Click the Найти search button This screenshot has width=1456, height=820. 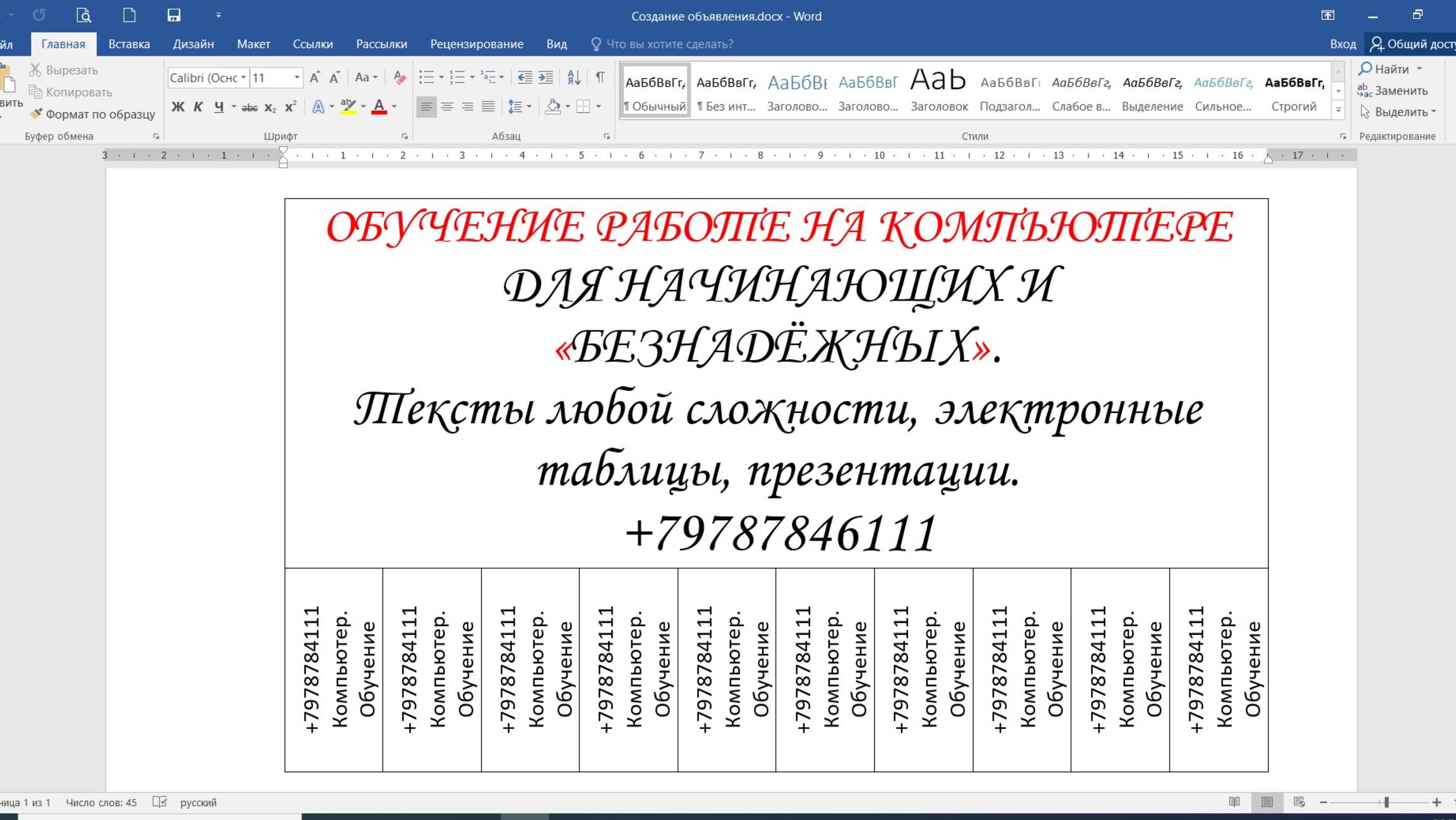coord(1385,69)
